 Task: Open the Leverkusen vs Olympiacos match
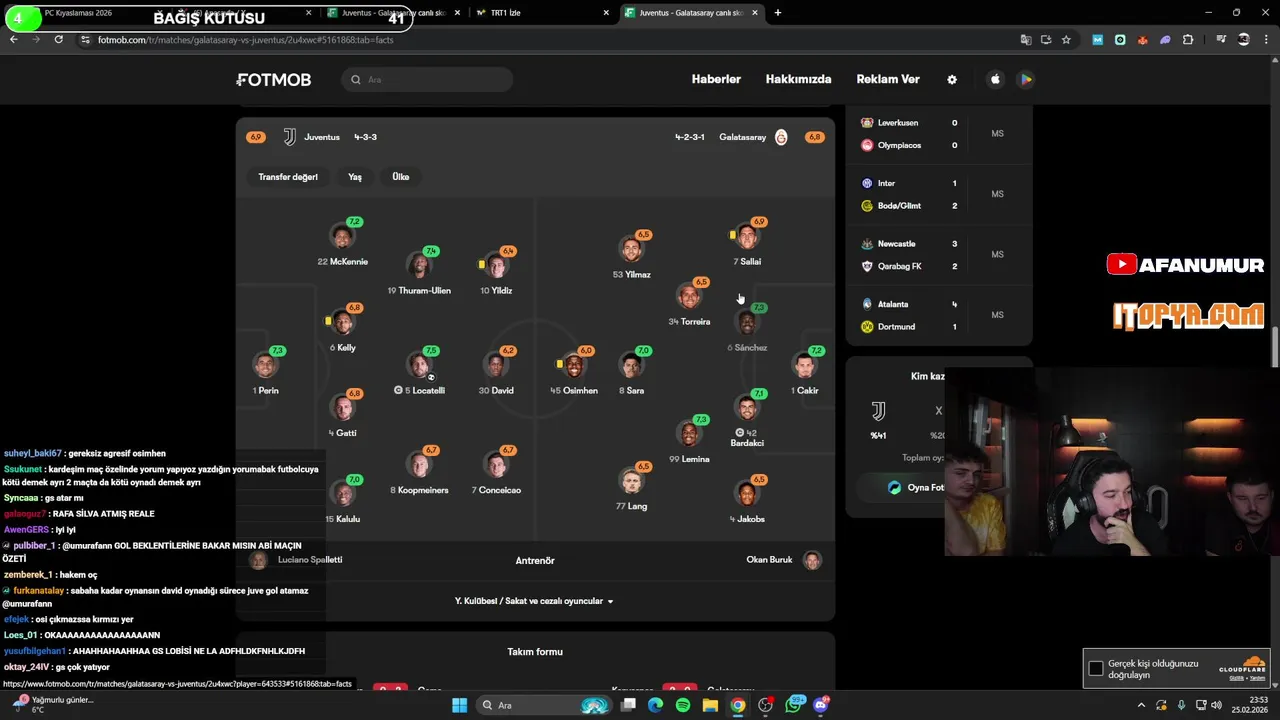[x=938, y=134]
